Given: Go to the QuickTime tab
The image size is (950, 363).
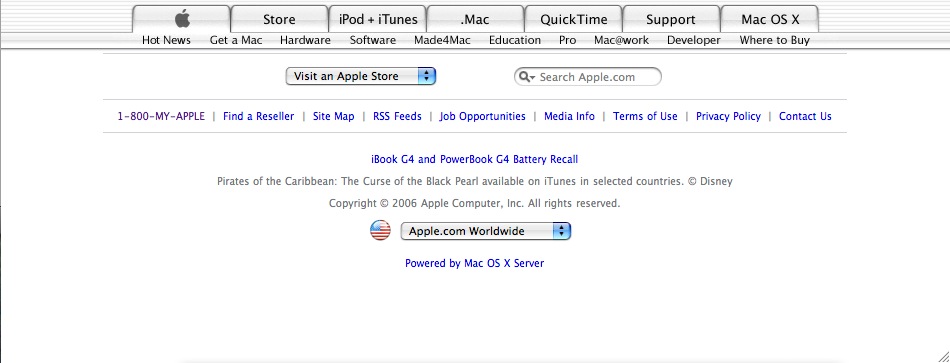Looking at the screenshot, I should [573, 19].
